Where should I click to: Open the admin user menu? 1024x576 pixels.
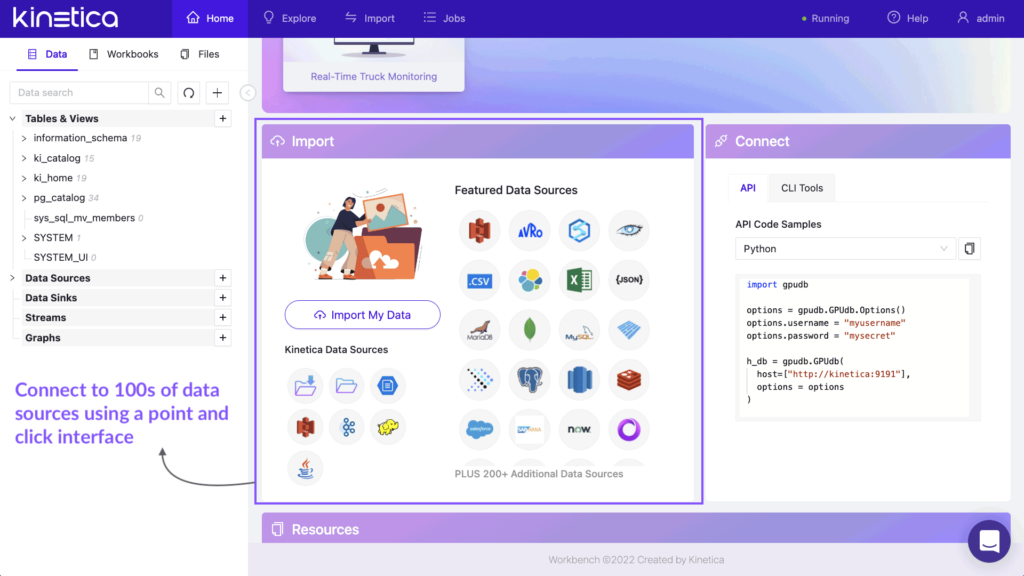point(981,18)
